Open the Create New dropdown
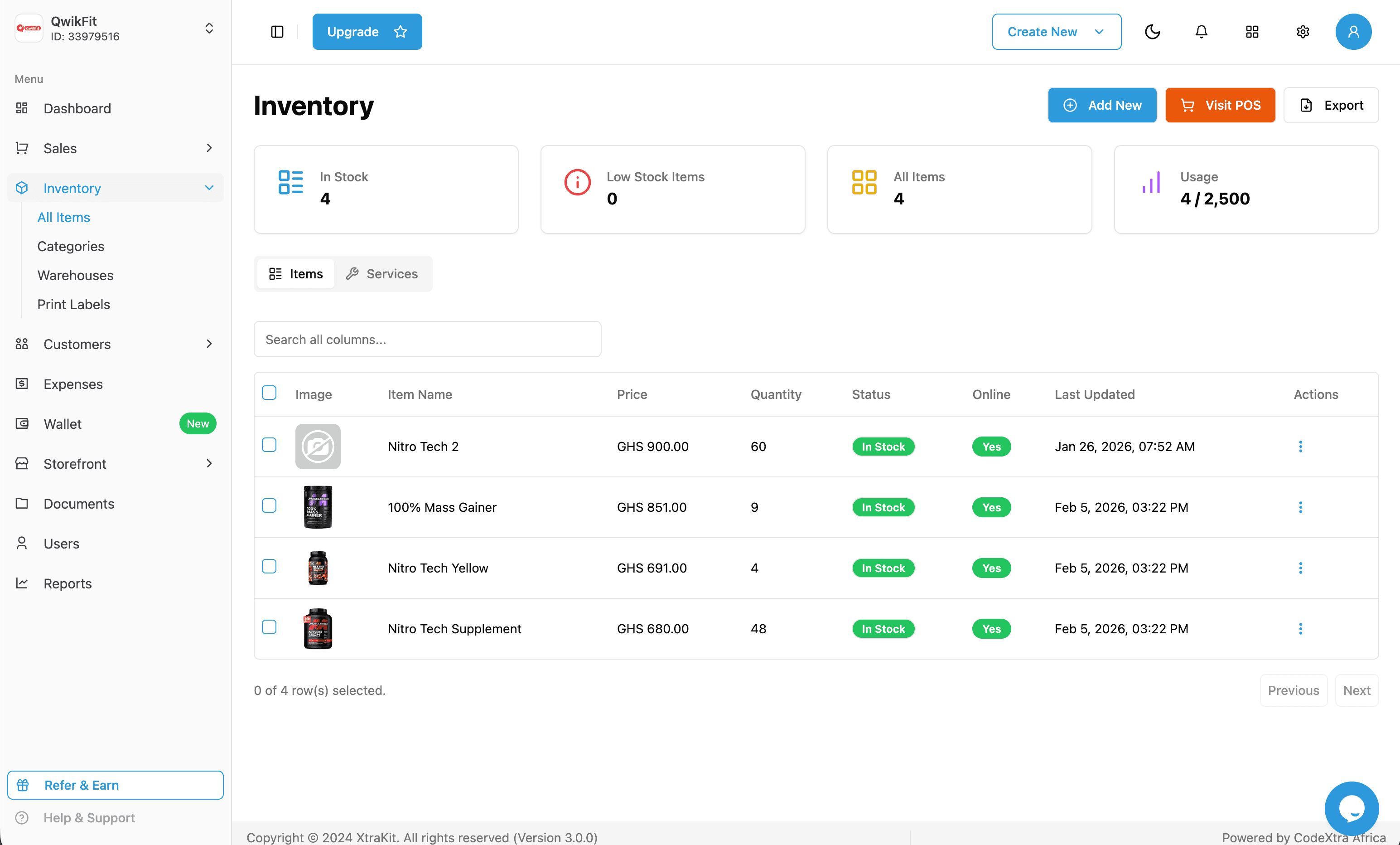The image size is (1400, 845). point(1056,32)
